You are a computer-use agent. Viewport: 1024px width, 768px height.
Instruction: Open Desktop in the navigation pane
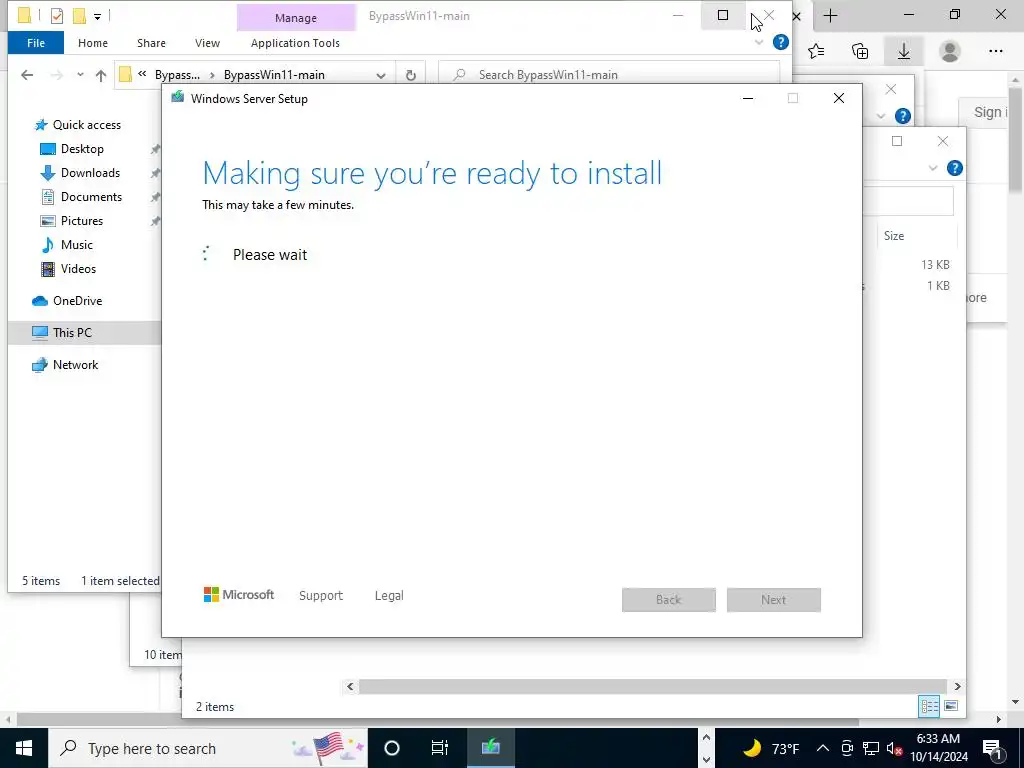[82, 149]
